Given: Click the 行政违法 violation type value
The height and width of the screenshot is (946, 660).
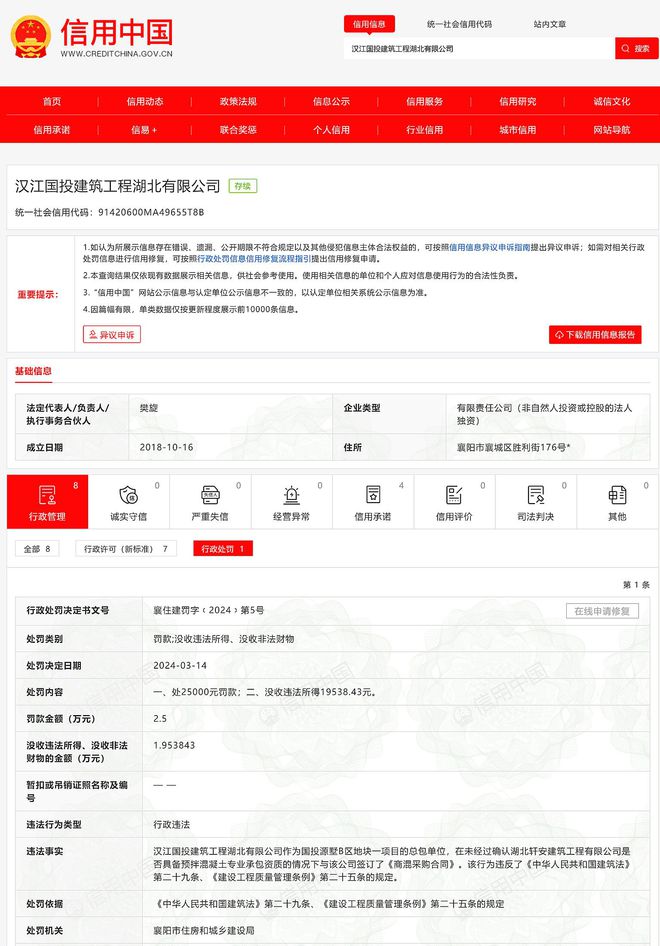Looking at the screenshot, I should [x=171, y=824].
